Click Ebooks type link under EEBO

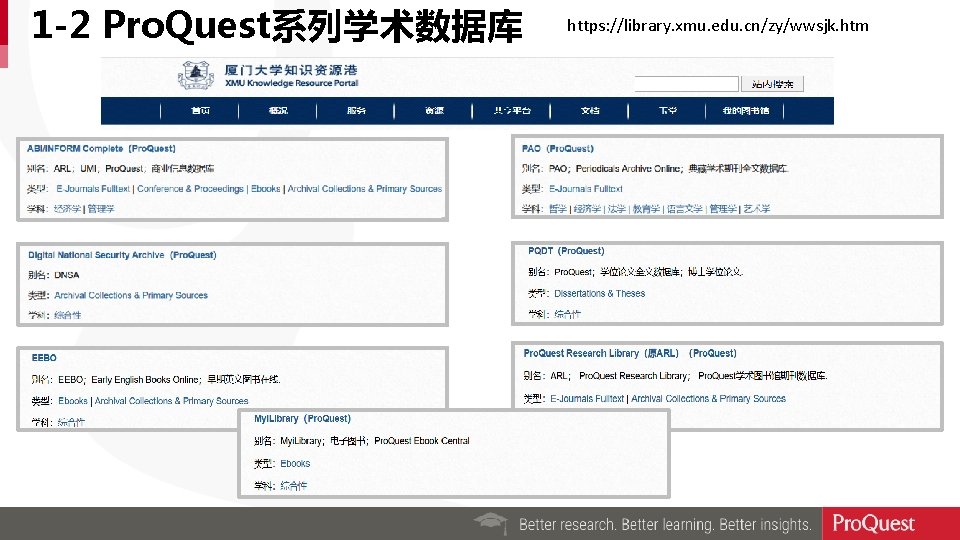(73, 401)
